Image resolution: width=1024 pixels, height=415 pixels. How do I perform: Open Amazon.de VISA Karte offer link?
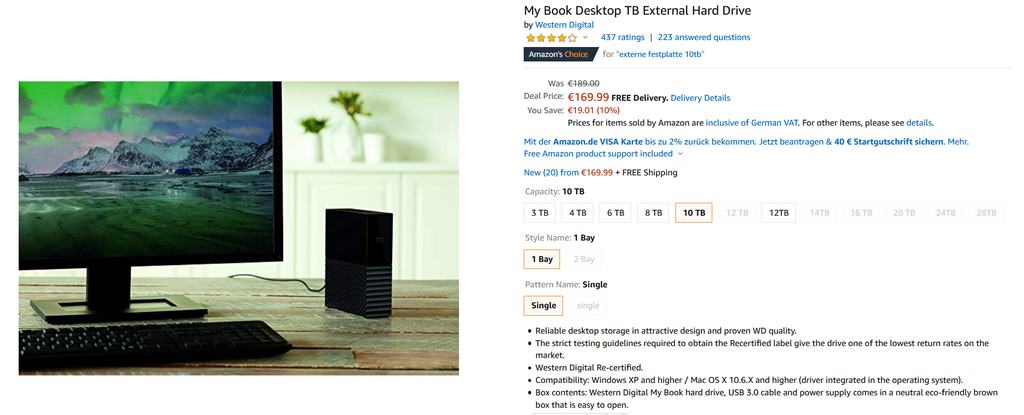pyautogui.click(x=598, y=142)
